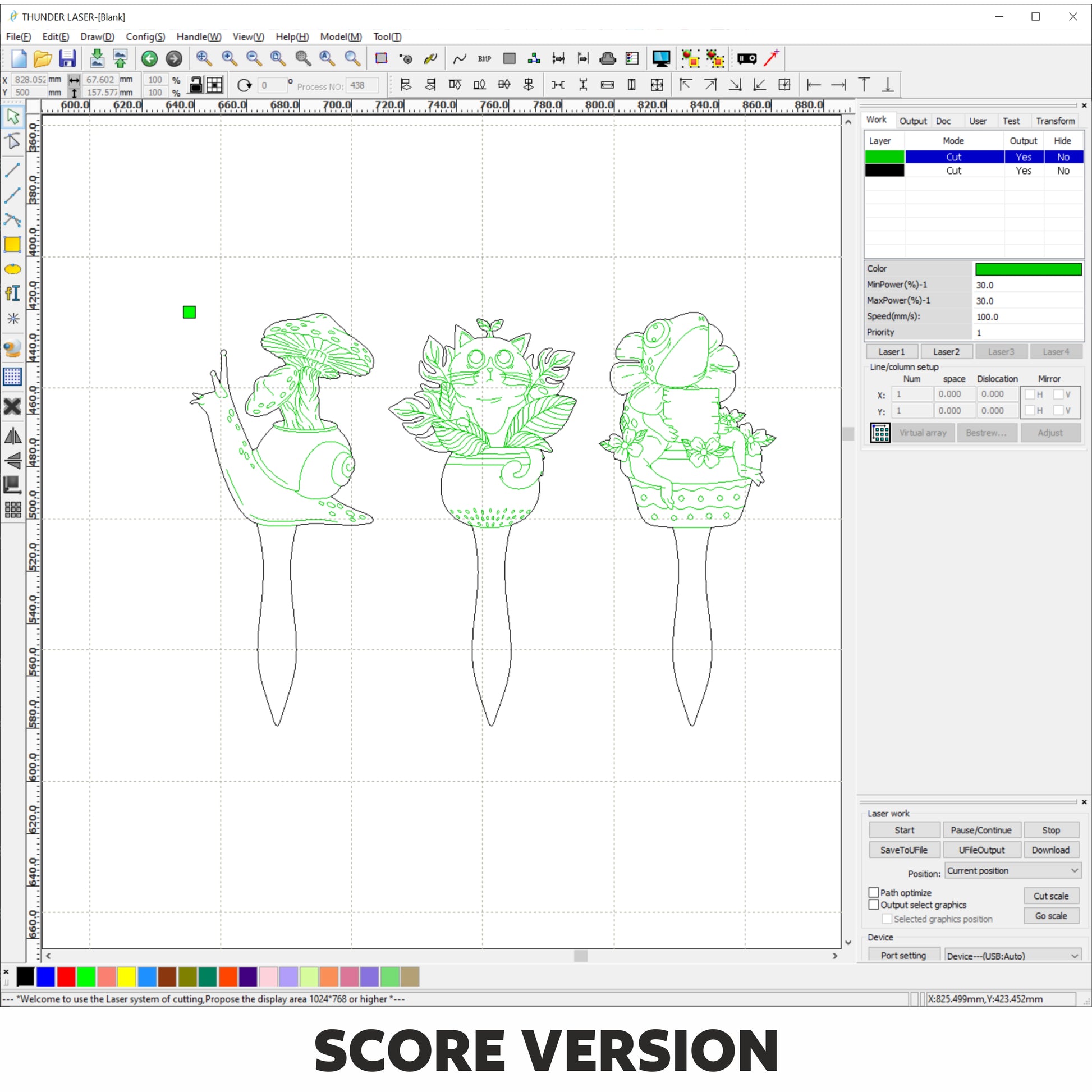Click the delete X tool icon
The width and height of the screenshot is (1092, 1092).
[12, 406]
